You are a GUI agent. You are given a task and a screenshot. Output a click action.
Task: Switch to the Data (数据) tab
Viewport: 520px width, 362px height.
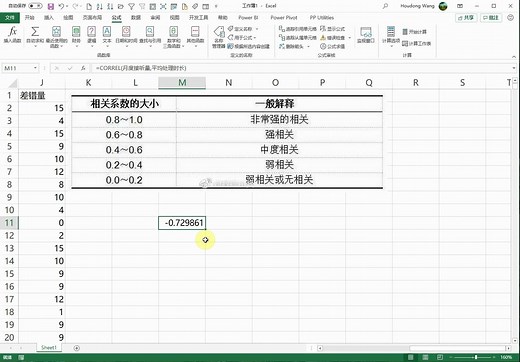(x=136, y=17)
